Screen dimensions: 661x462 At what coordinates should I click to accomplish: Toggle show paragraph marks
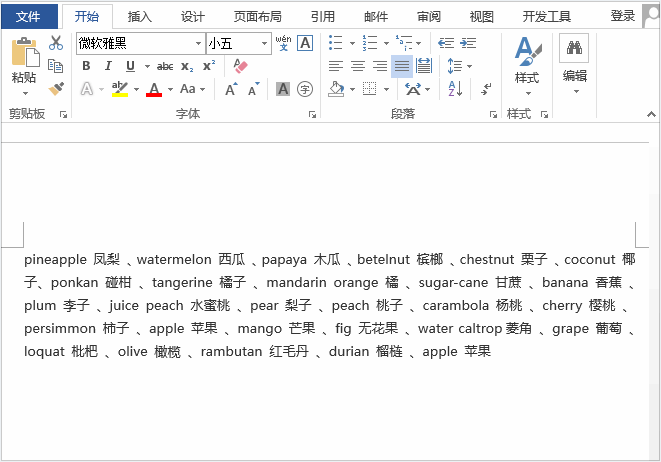(486, 89)
